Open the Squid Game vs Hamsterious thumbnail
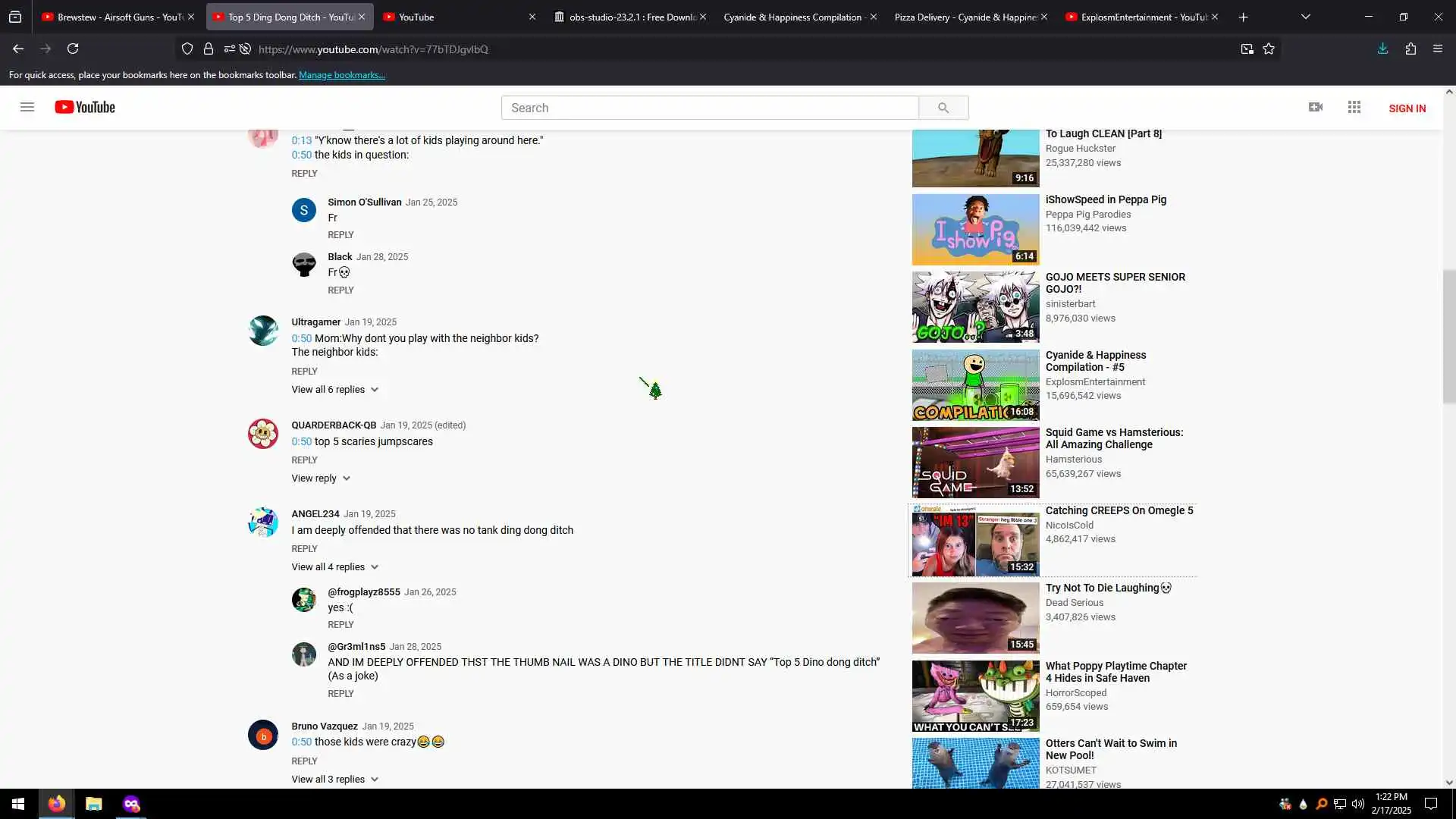The image size is (1456, 819). tap(975, 463)
